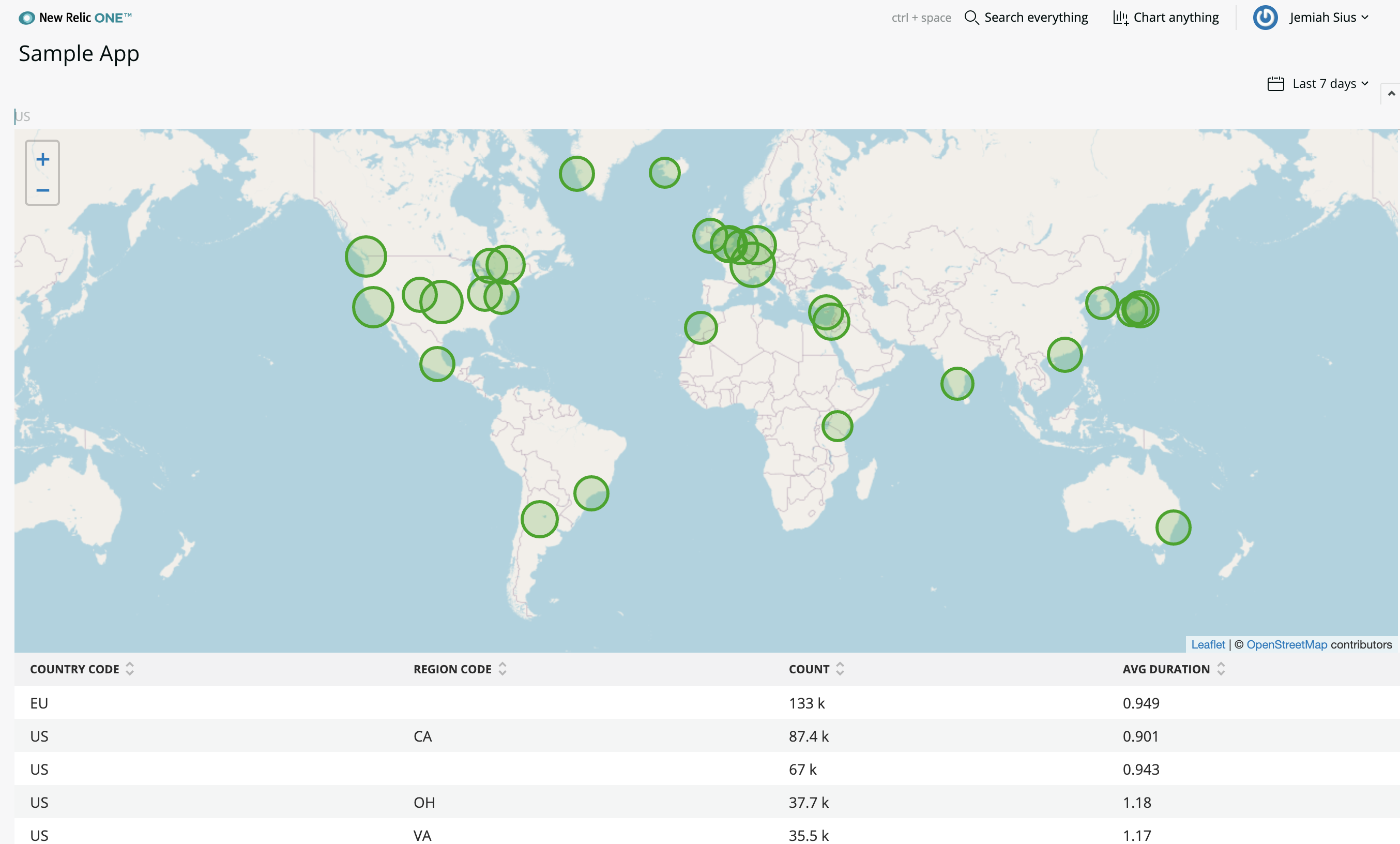1400x844 pixels.
Task: Open the Leaflet attribution link
Action: (1208, 644)
